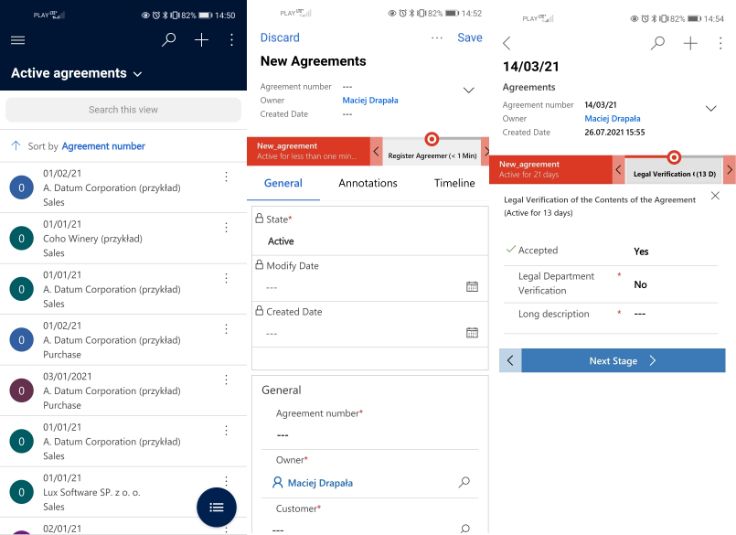736x535 pixels.
Task: Open Modify Date calendar picker
Action: (x=472, y=286)
